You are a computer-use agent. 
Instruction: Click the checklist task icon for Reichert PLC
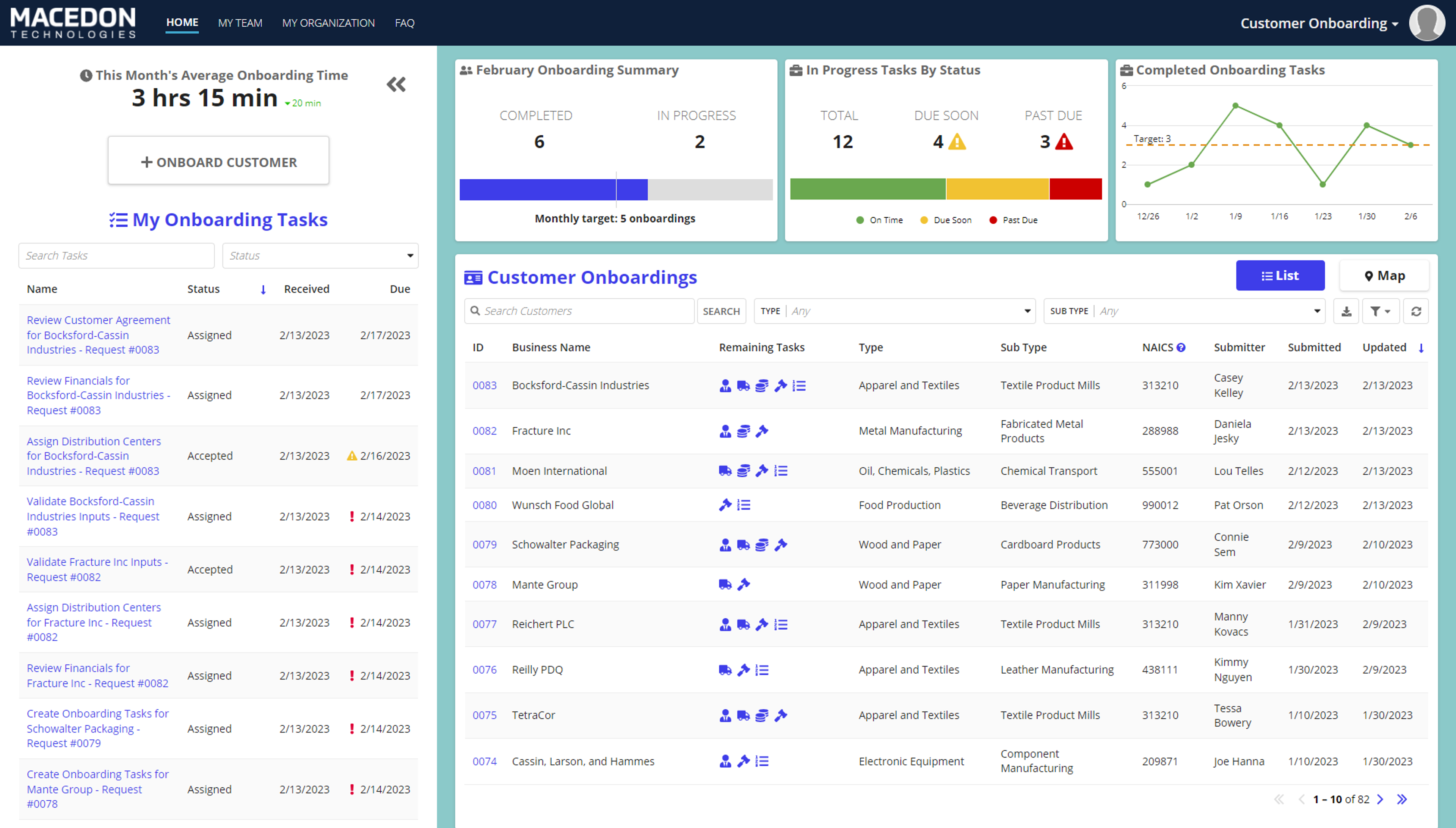781,624
